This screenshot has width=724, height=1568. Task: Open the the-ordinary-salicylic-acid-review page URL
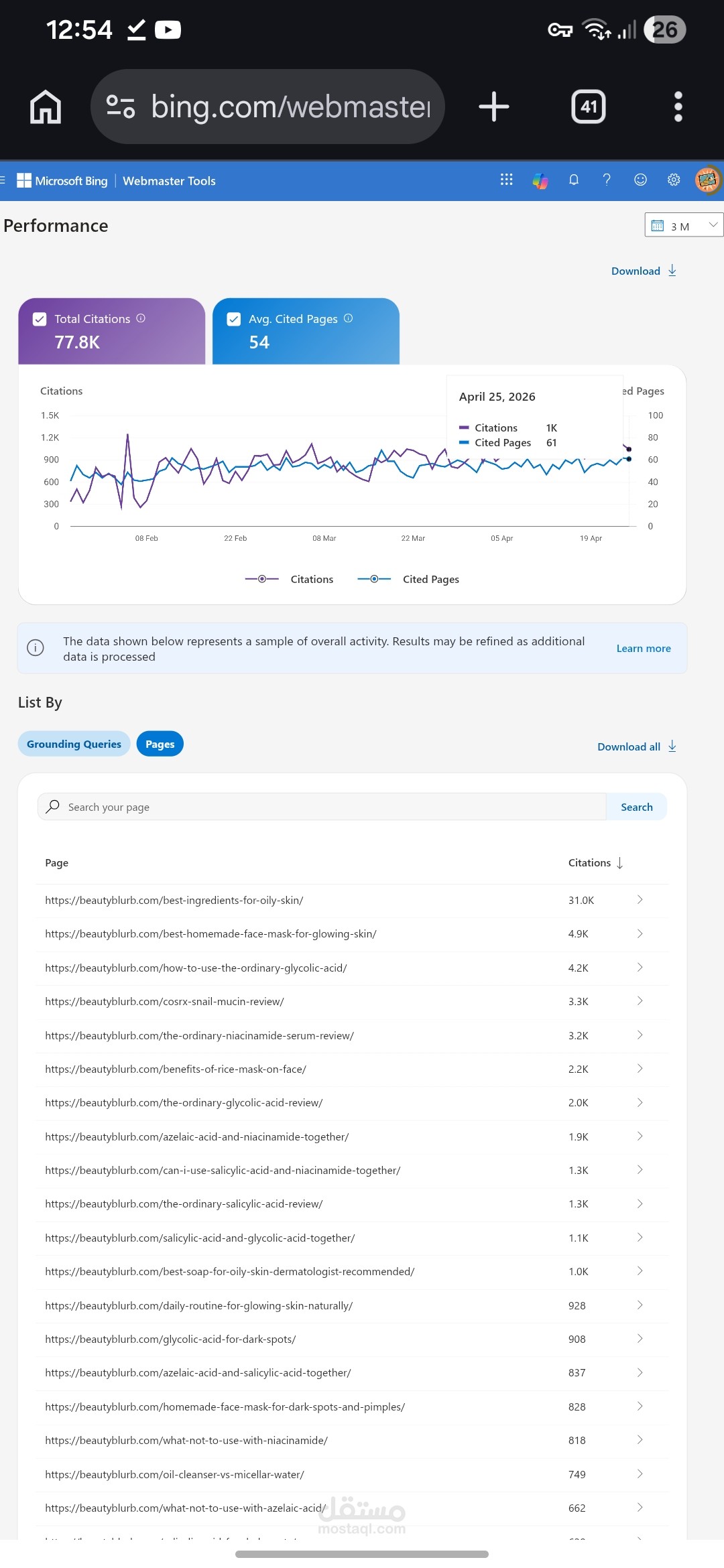click(184, 1203)
